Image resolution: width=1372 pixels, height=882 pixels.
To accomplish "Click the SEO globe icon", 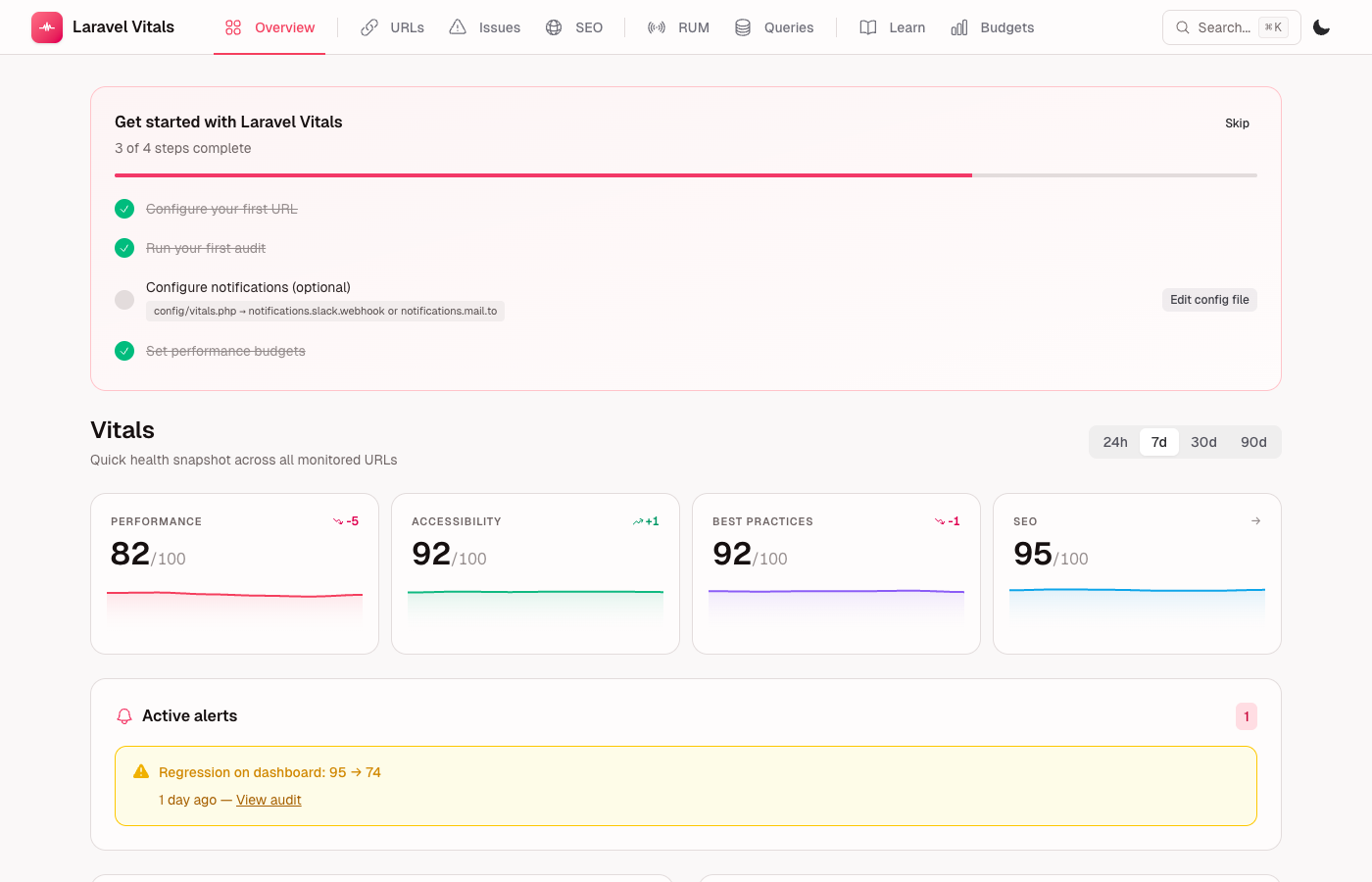I will click(554, 27).
